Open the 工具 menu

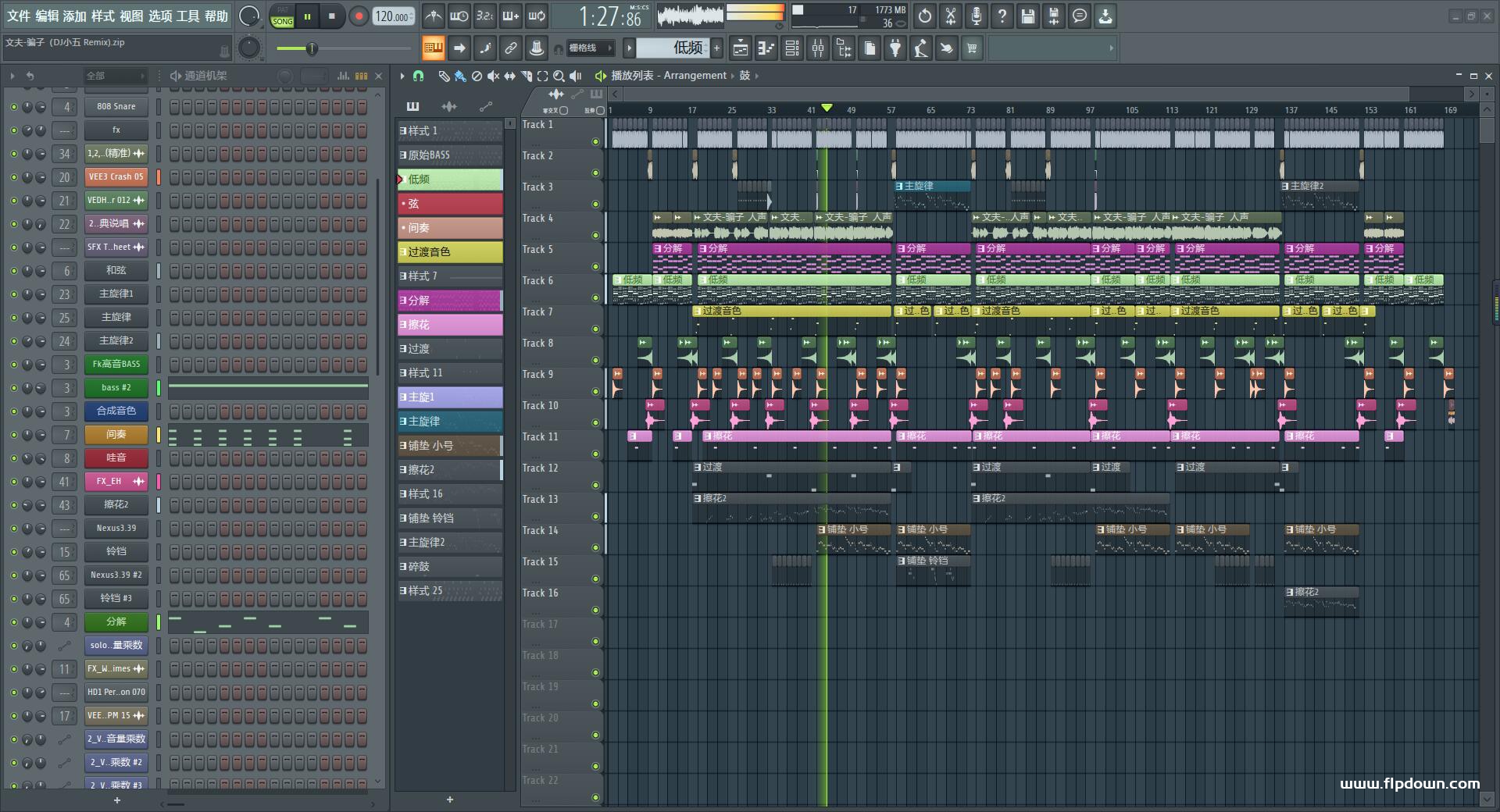188,16
